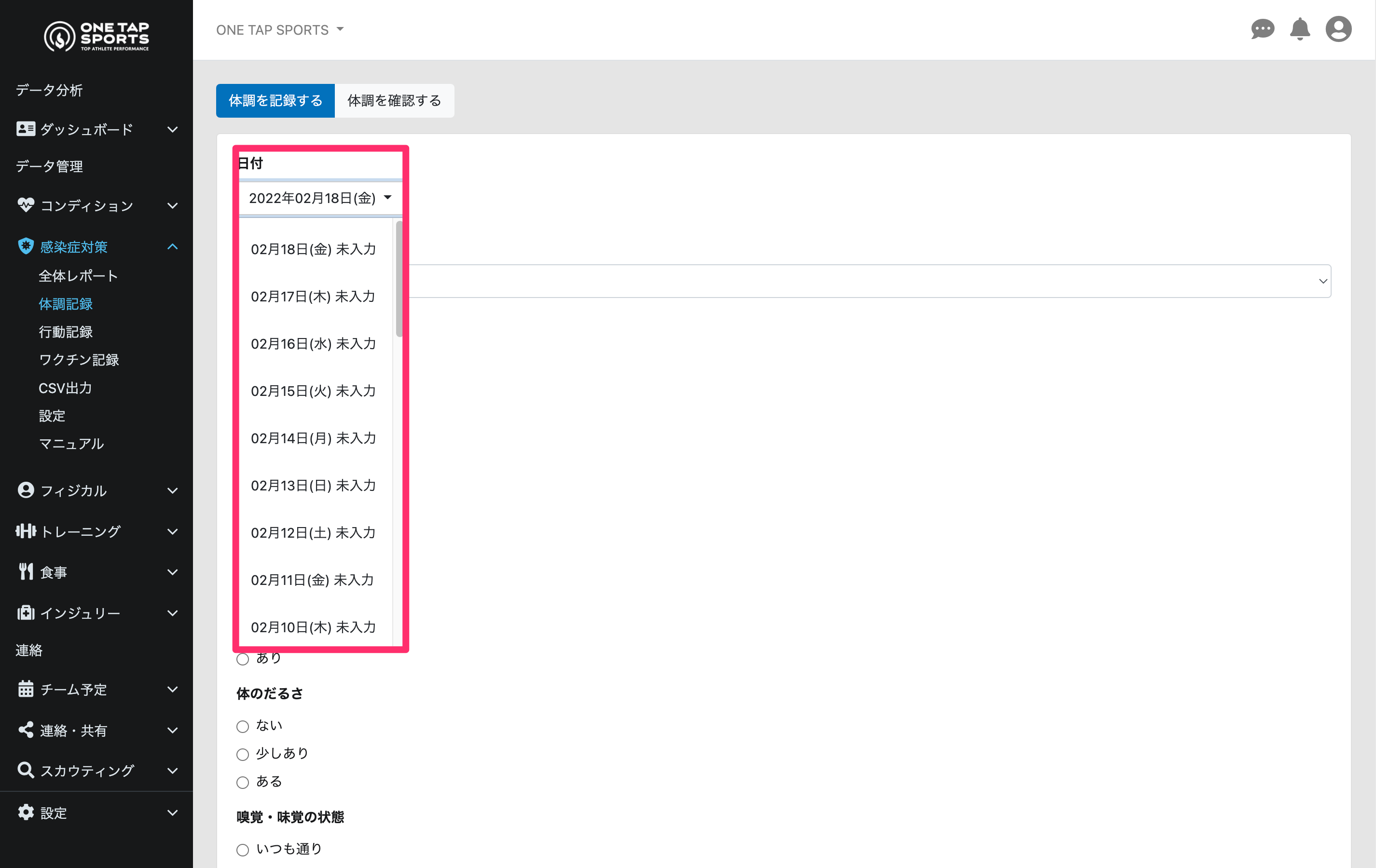
Task: Open 設定 under 感染症対策
Action: (x=52, y=416)
